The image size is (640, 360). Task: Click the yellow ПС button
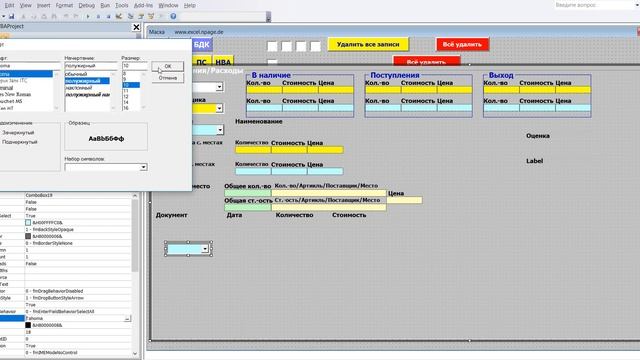click(x=201, y=62)
